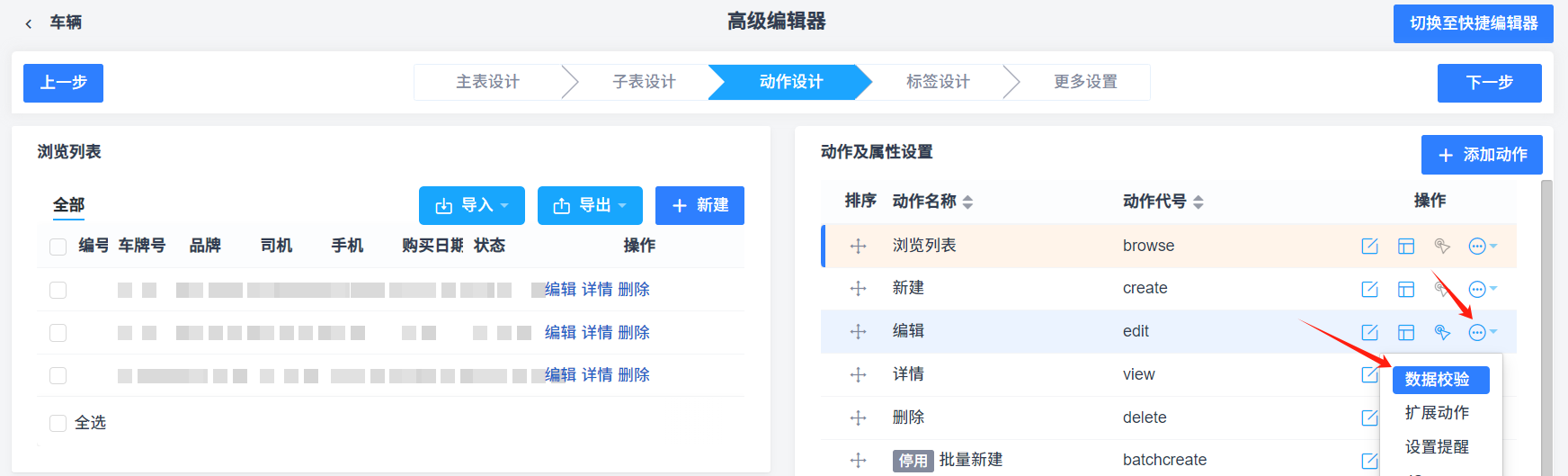Expand the 导出 dropdown button
Image resolution: width=1568 pixels, height=476 pixels.
coord(590,205)
